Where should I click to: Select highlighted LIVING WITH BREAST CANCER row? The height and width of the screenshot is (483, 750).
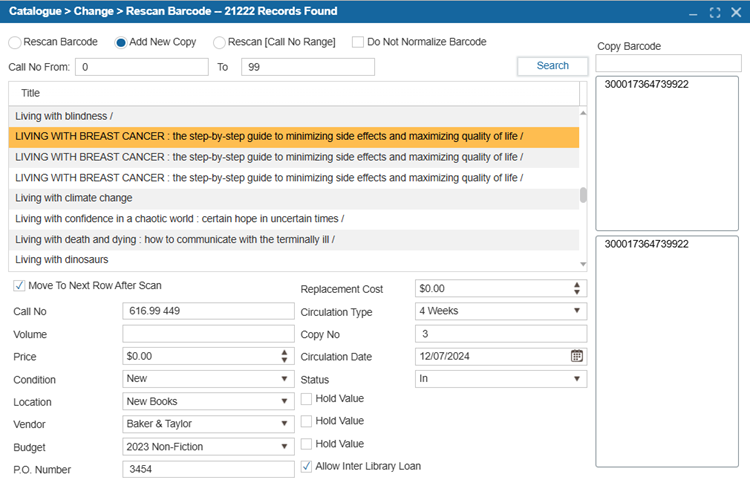tap(294, 137)
